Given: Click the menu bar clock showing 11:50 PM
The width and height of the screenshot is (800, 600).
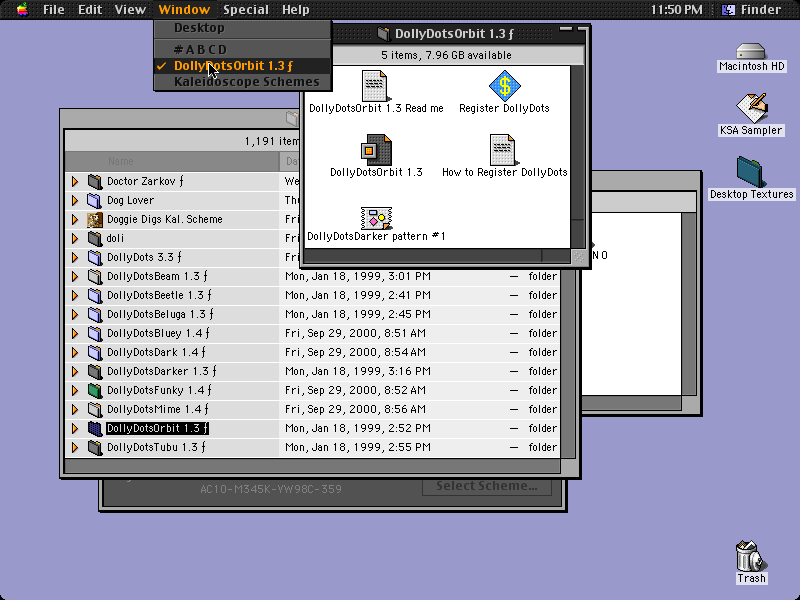Looking at the screenshot, I should tap(677, 10).
